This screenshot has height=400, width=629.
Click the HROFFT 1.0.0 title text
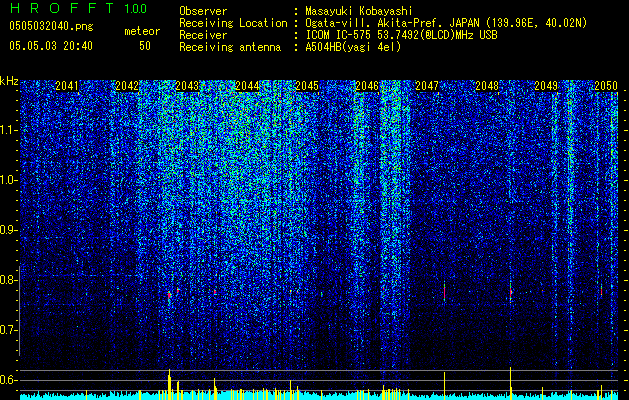pyautogui.click(x=78, y=8)
